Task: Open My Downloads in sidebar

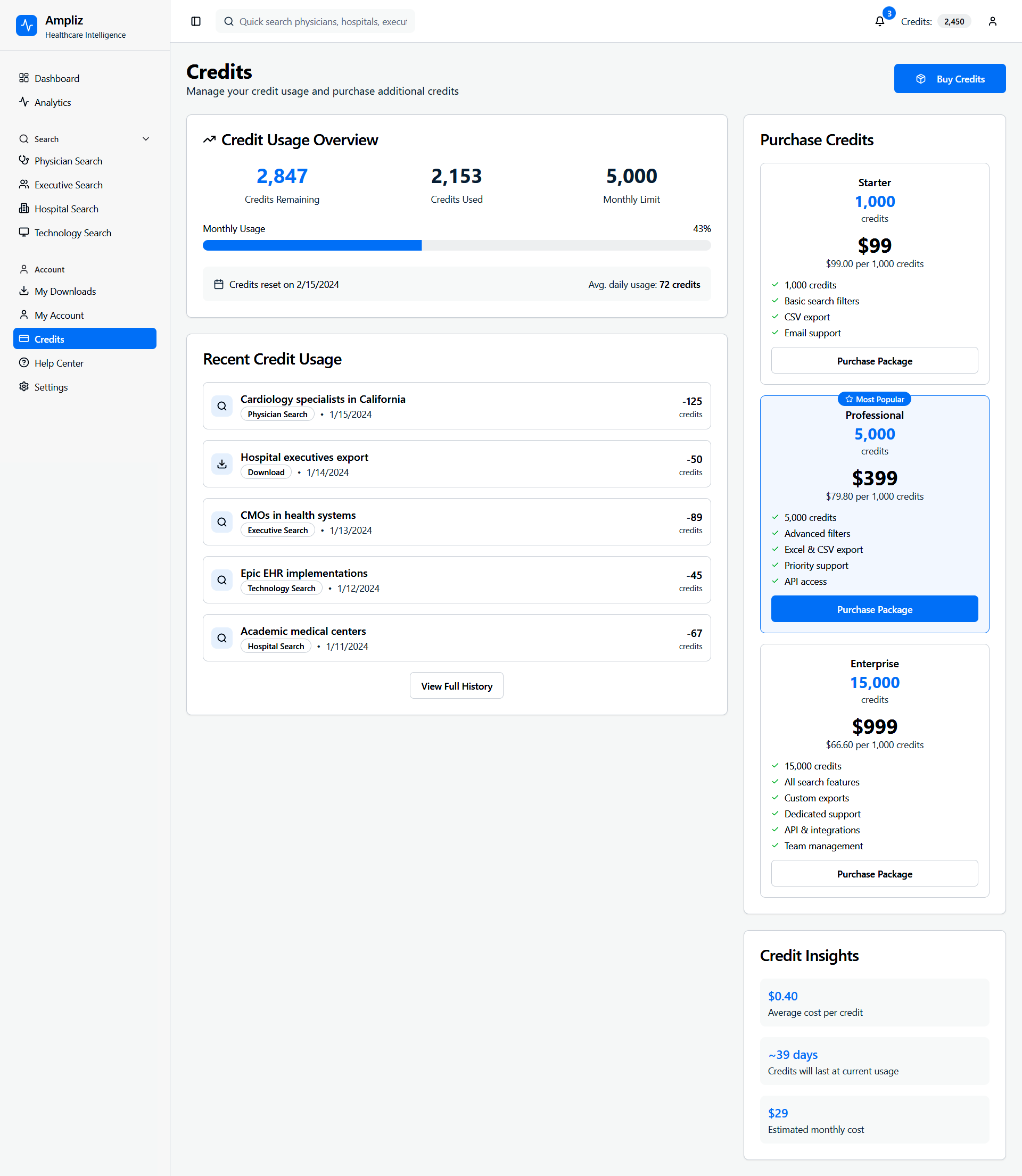Action: tap(65, 291)
